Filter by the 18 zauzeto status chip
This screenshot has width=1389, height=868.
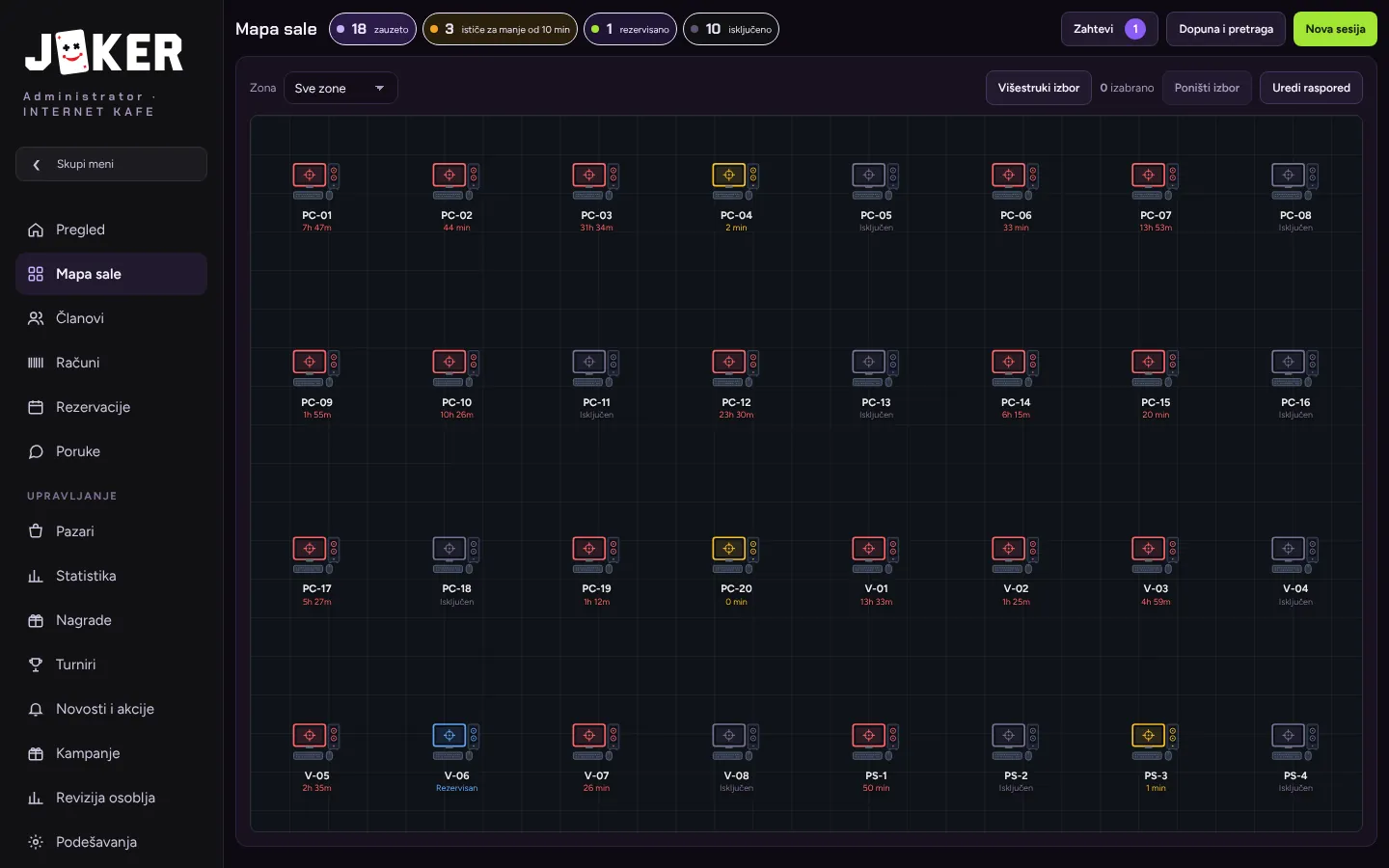coord(372,29)
